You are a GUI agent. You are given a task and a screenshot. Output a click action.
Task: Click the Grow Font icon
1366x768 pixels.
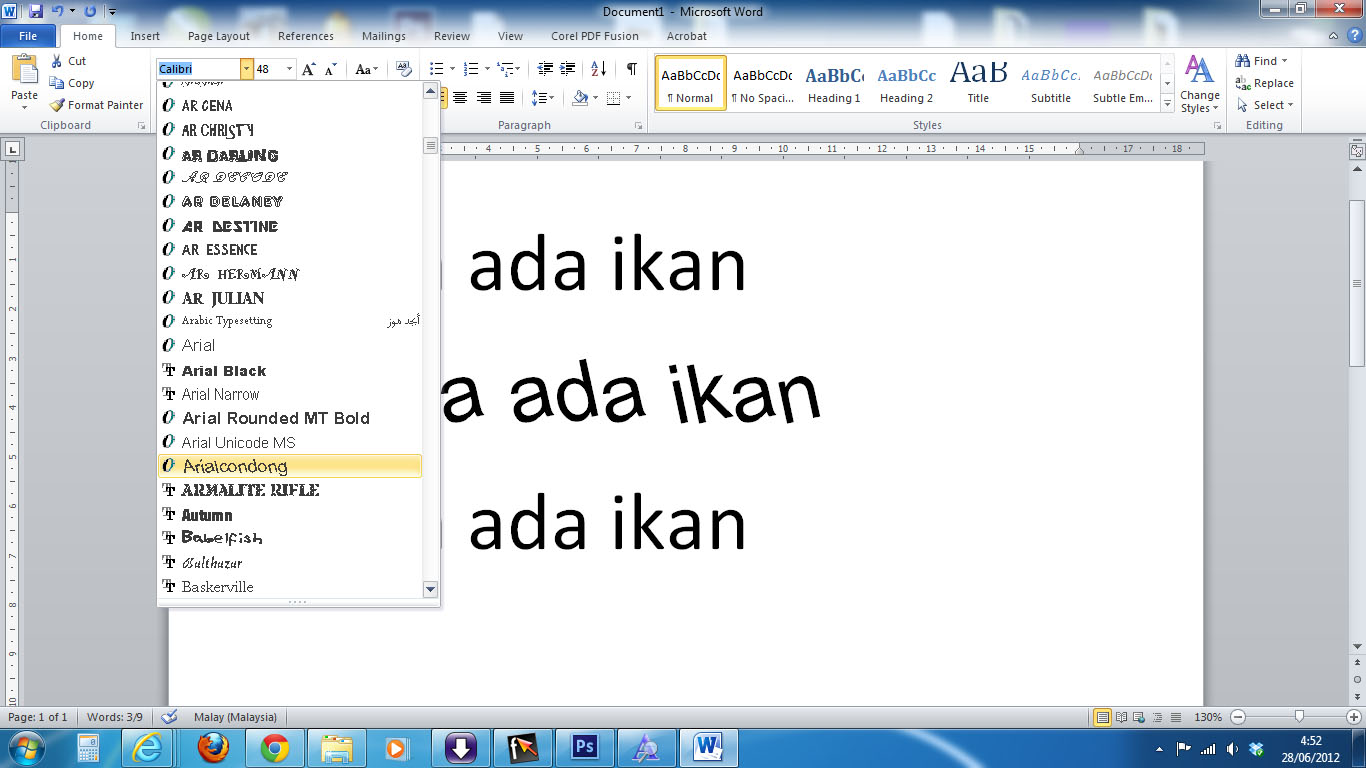click(309, 69)
